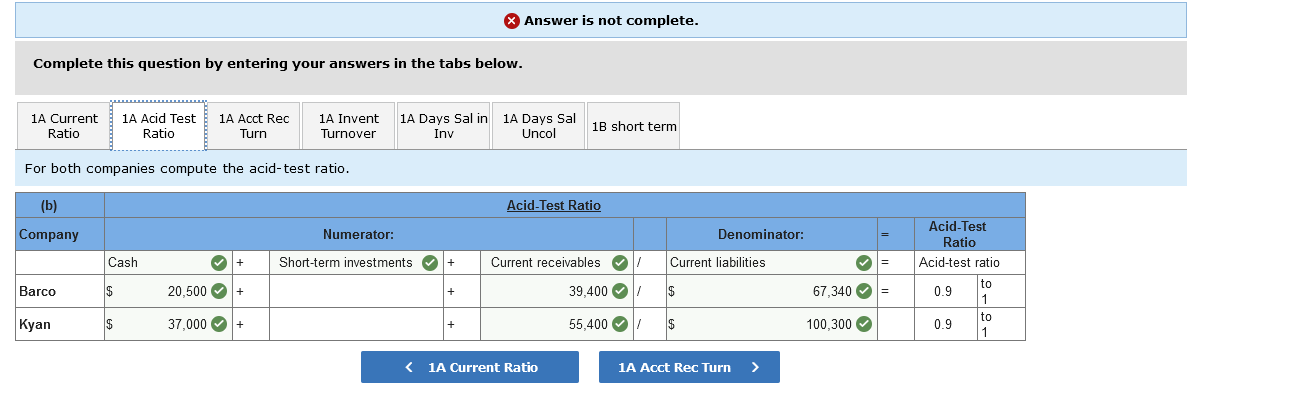Screen dimensions: 1295x419
Task: Click the green check next to Cash header
Action: (219, 263)
